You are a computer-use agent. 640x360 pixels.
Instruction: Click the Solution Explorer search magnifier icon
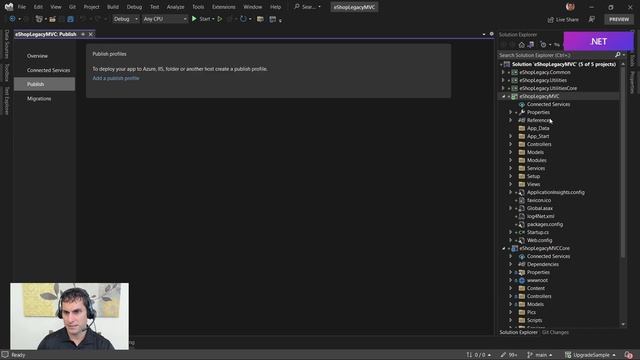coord(618,55)
